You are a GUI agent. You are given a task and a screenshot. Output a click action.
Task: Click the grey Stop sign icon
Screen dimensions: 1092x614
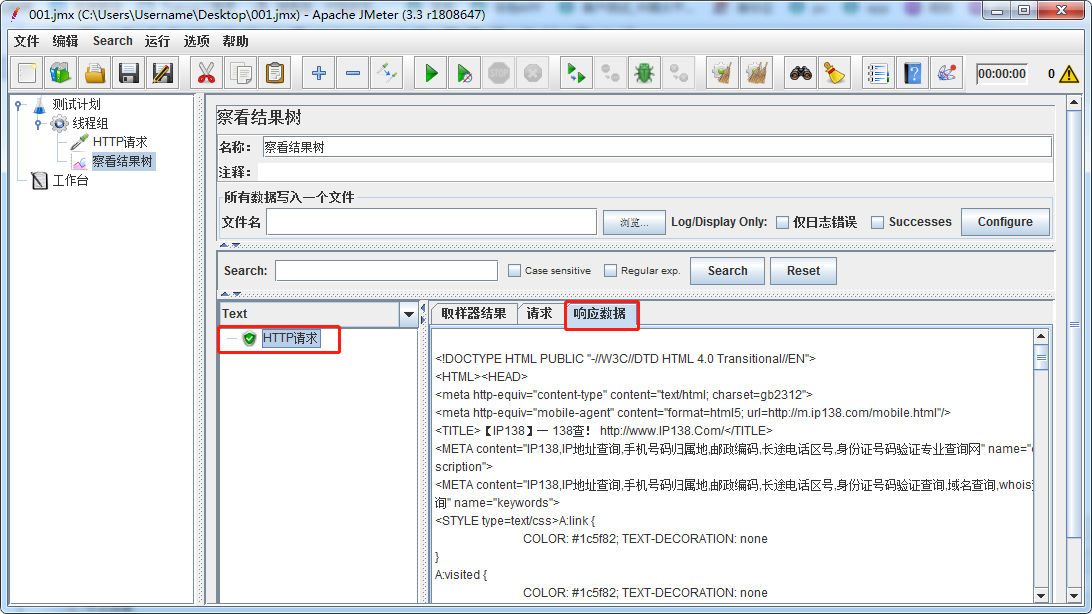point(499,73)
